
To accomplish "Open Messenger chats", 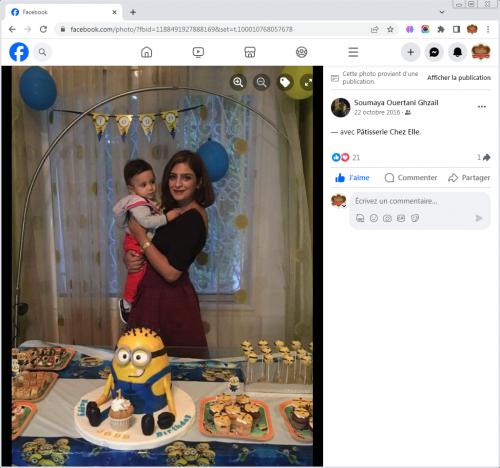I will tap(434, 52).
